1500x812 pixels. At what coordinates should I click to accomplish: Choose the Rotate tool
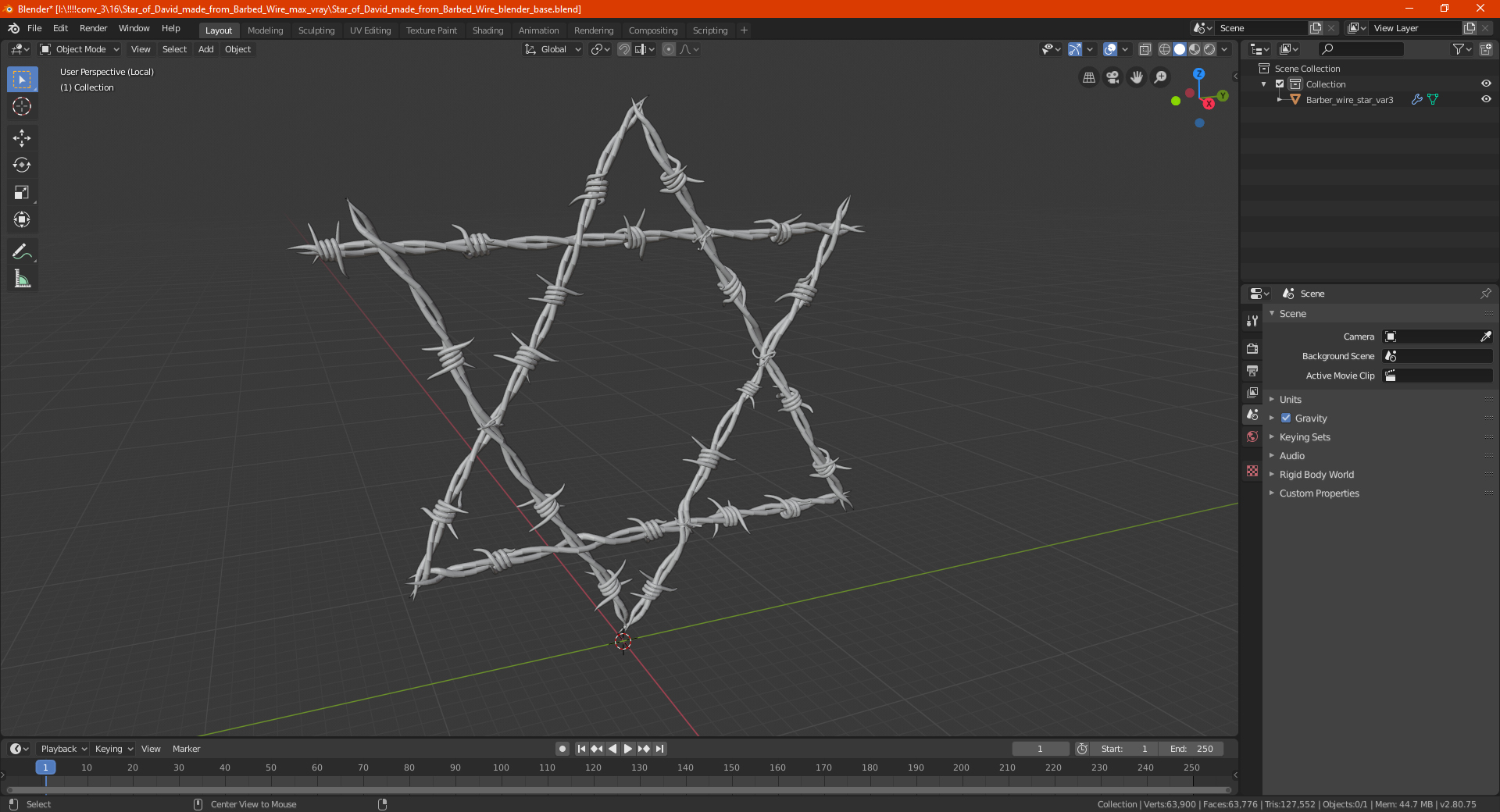pyautogui.click(x=22, y=165)
